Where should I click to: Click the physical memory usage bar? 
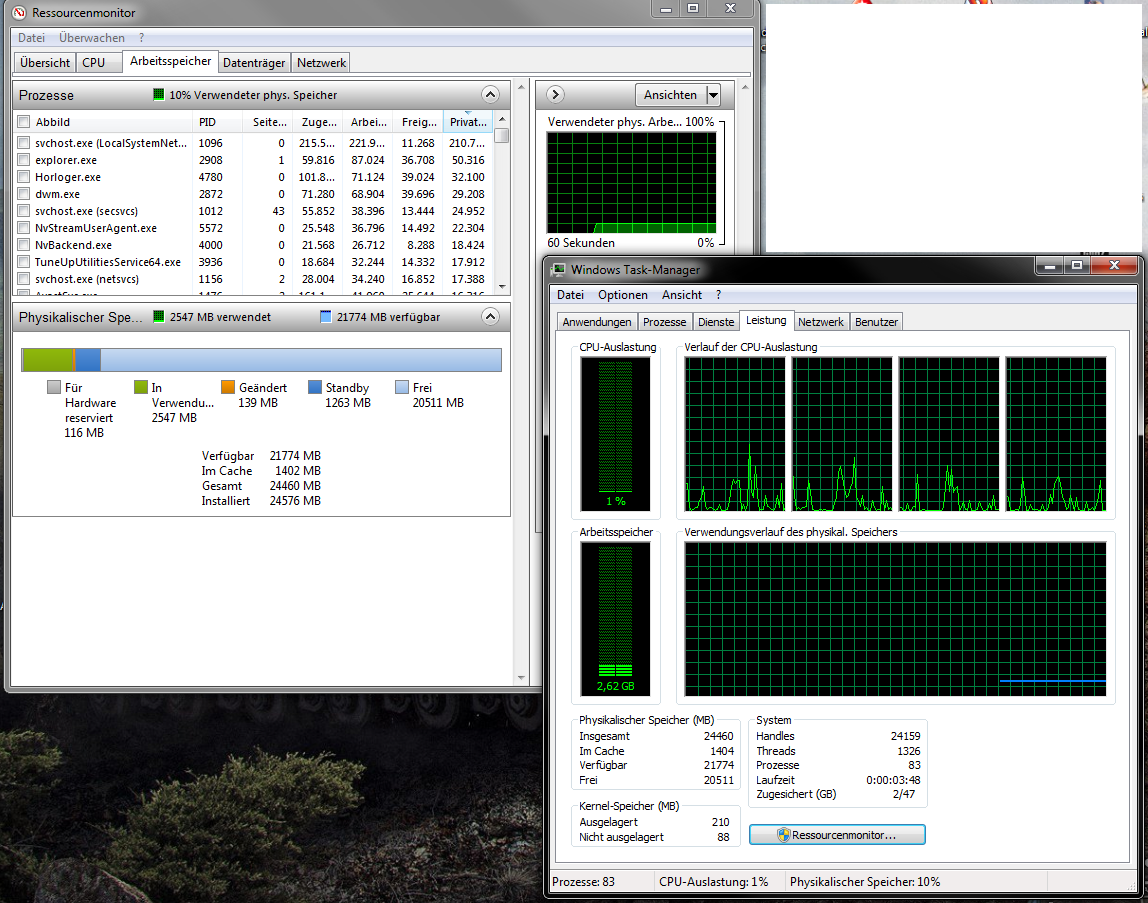pos(261,360)
